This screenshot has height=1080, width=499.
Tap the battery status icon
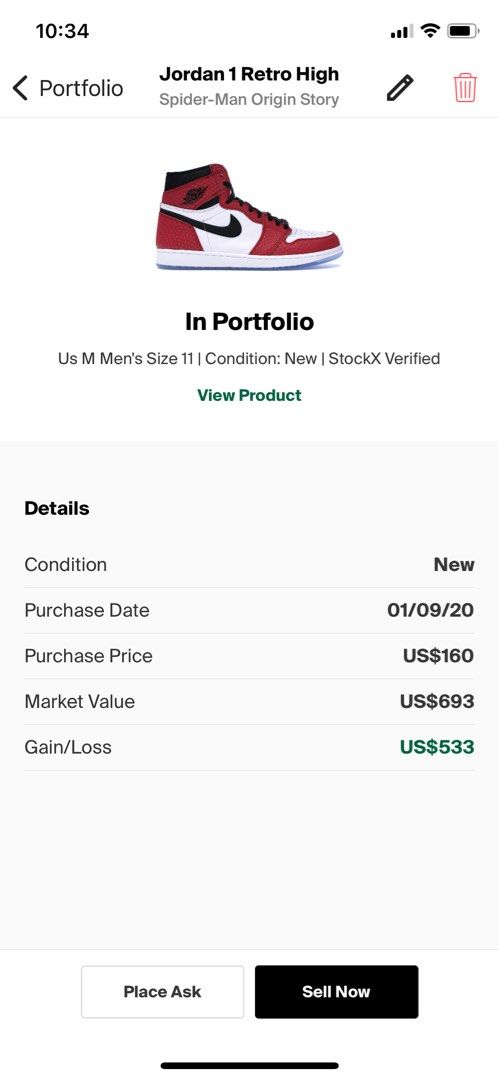[x=462, y=31]
